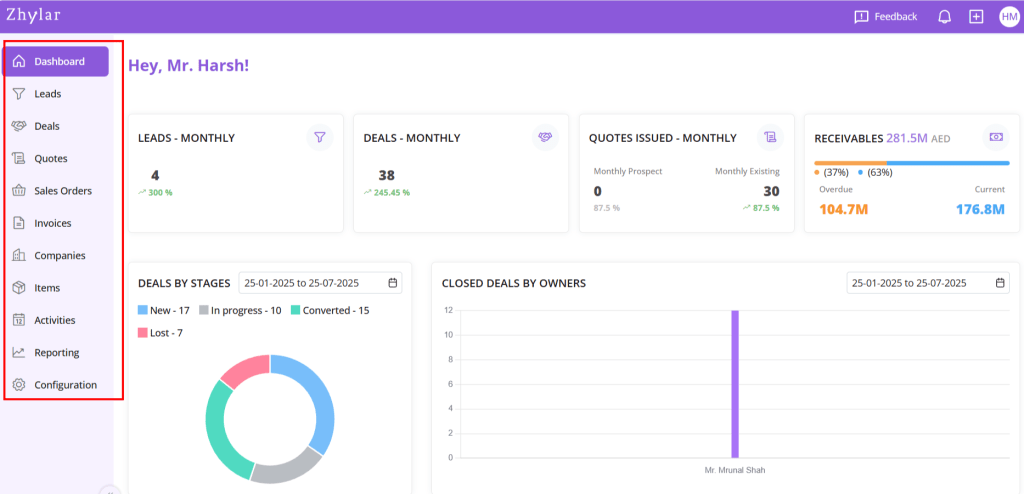The width and height of the screenshot is (1024, 494).
Task: Click the plus quick-add icon in header
Action: [976, 17]
